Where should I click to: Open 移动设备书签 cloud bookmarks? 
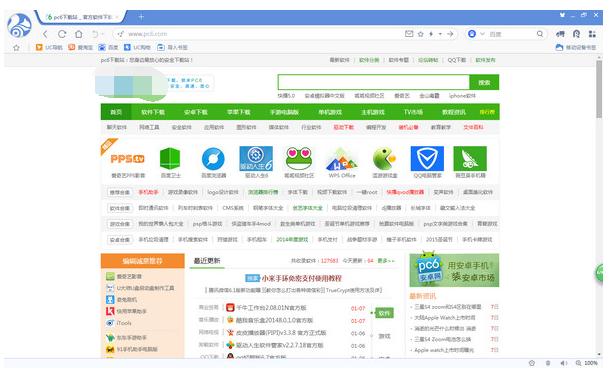coord(575,47)
